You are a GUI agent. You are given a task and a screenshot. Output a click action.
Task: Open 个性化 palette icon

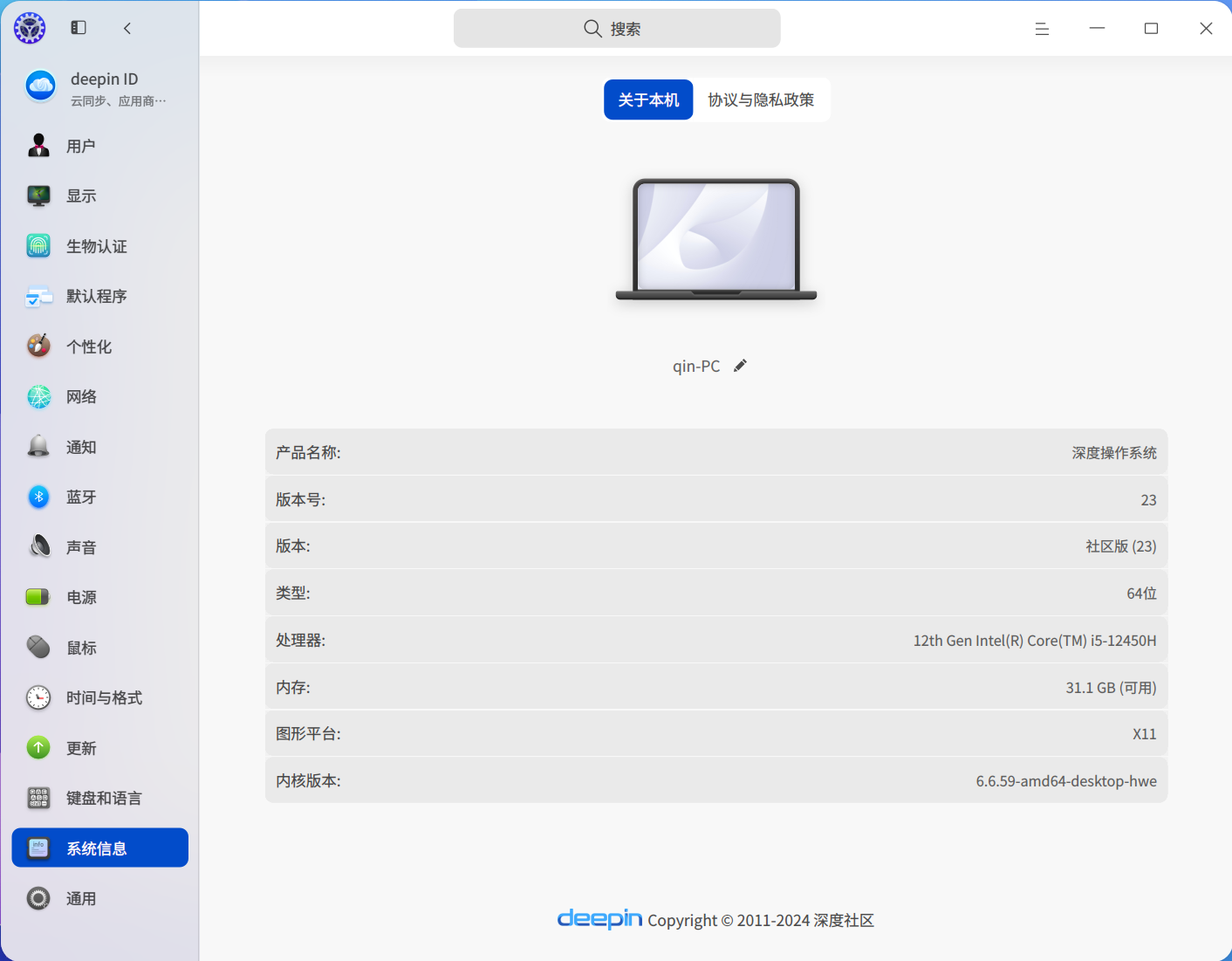[x=38, y=347]
